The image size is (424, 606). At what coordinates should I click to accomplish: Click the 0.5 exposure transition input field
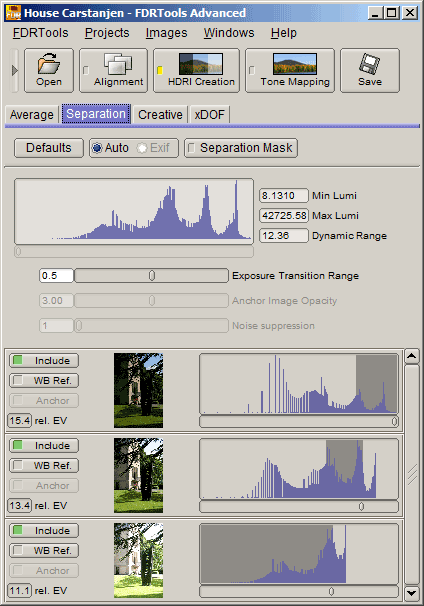(56, 276)
